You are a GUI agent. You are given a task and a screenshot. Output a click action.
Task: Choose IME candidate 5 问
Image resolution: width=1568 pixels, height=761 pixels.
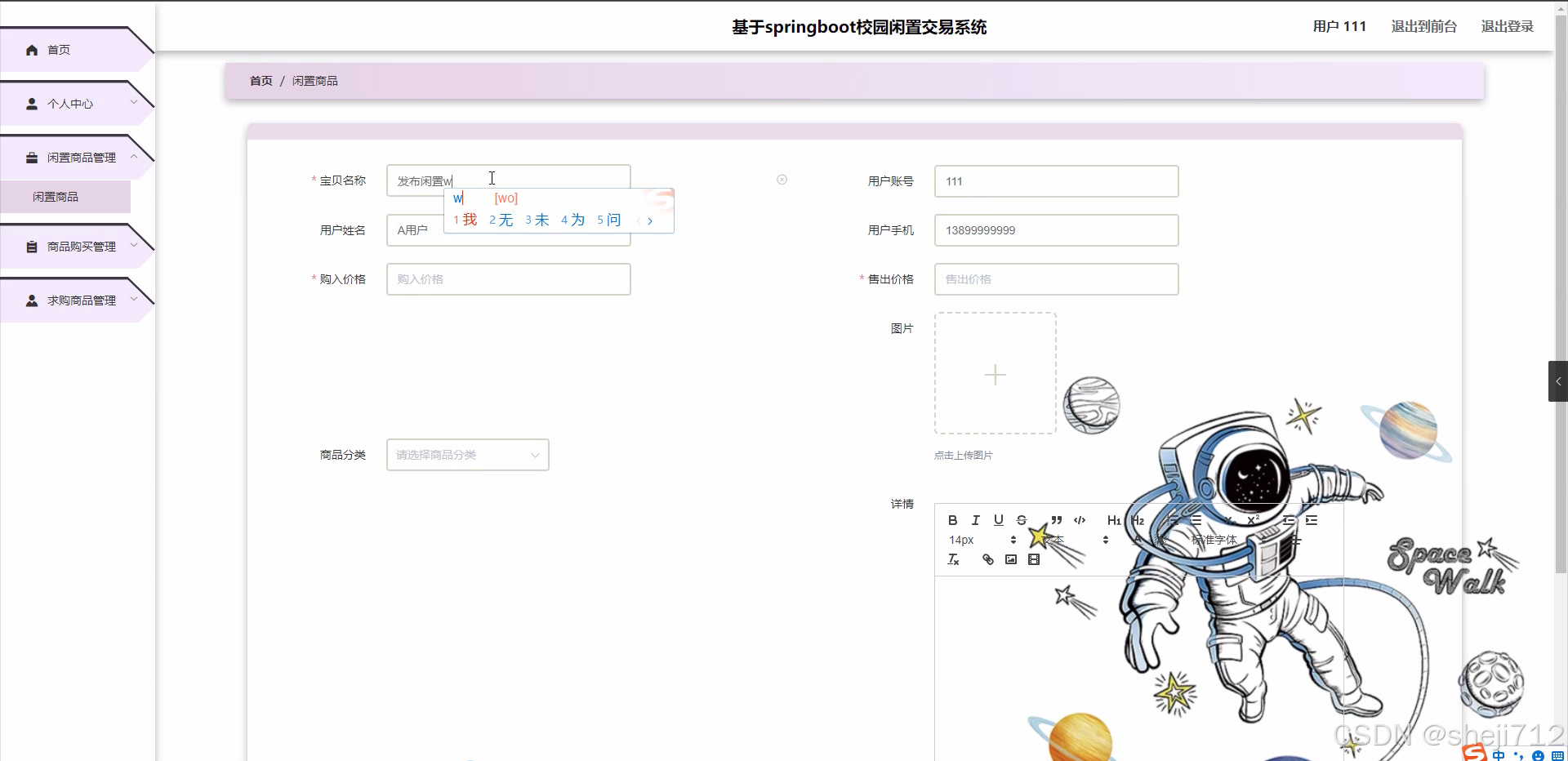(x=609, y=220)
